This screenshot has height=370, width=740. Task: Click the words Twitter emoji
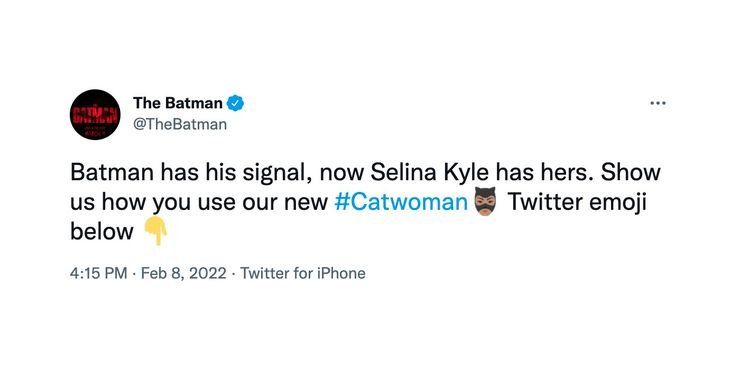click(x=576, y=202)
